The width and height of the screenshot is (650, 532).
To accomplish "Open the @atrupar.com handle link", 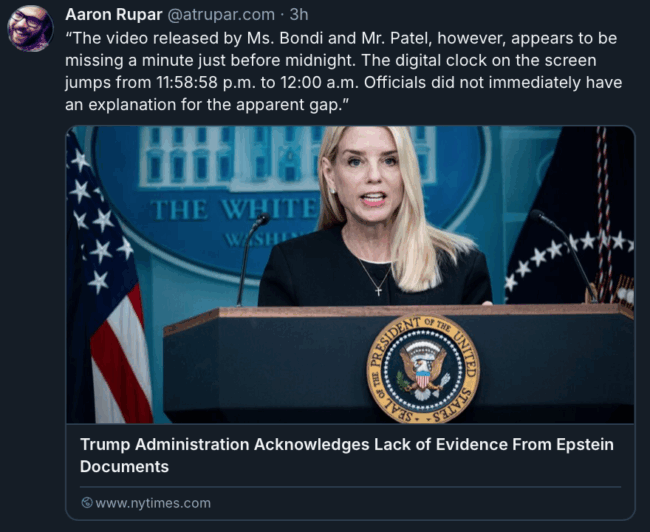I will [x=221, y=15].
